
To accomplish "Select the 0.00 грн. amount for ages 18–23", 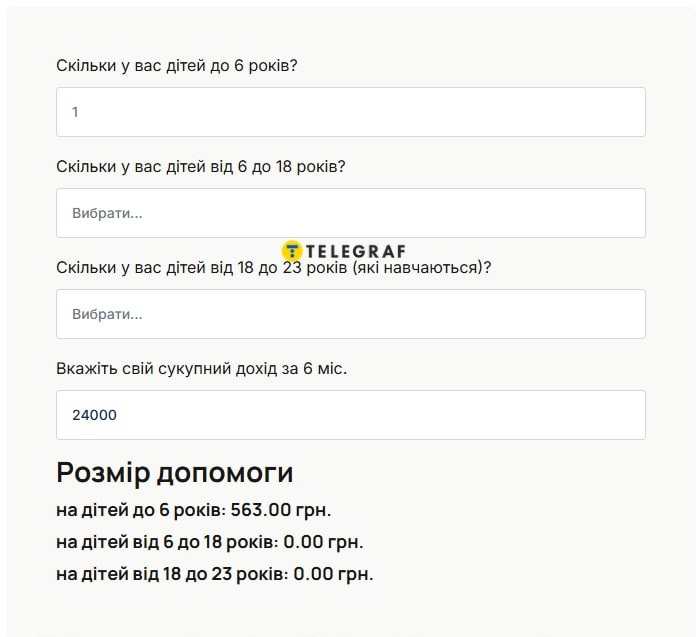I will [x=333, y=574].
